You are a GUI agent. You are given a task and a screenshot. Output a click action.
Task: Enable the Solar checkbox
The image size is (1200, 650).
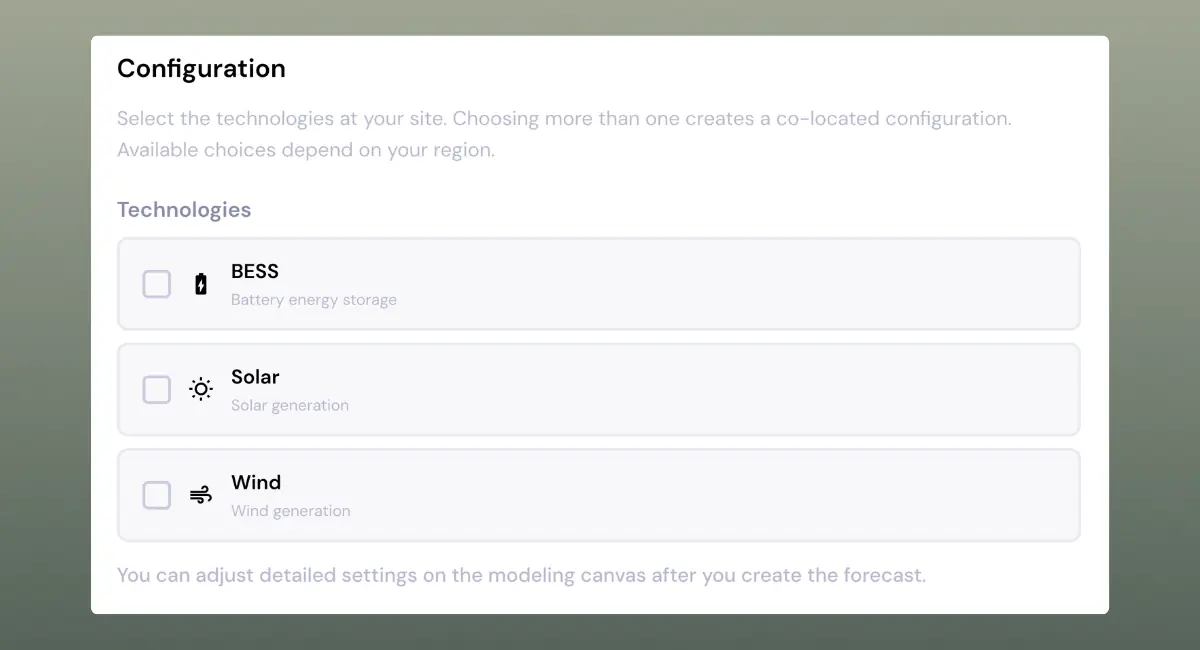157,389
